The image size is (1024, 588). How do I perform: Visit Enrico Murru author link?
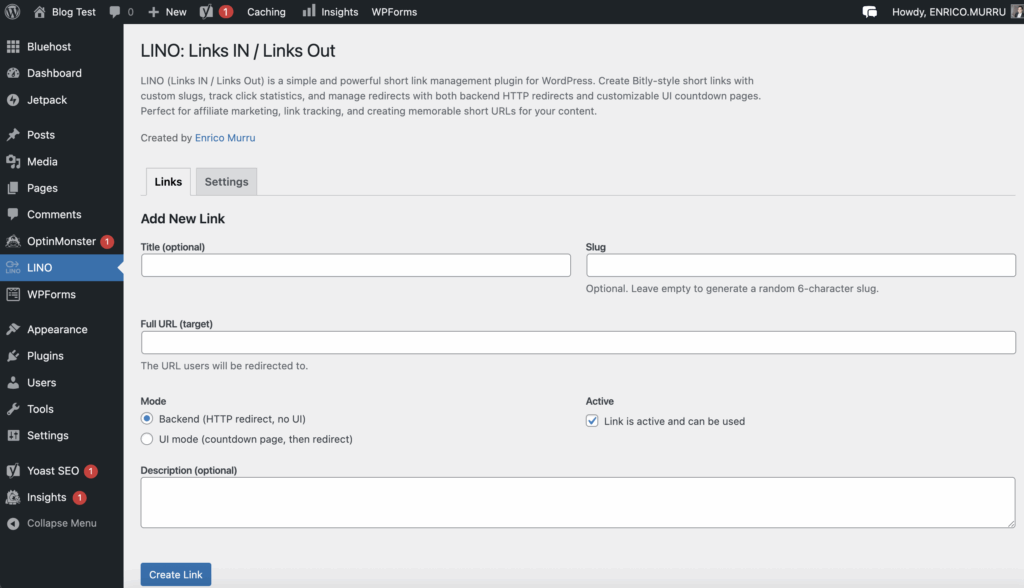pos(224,137)
